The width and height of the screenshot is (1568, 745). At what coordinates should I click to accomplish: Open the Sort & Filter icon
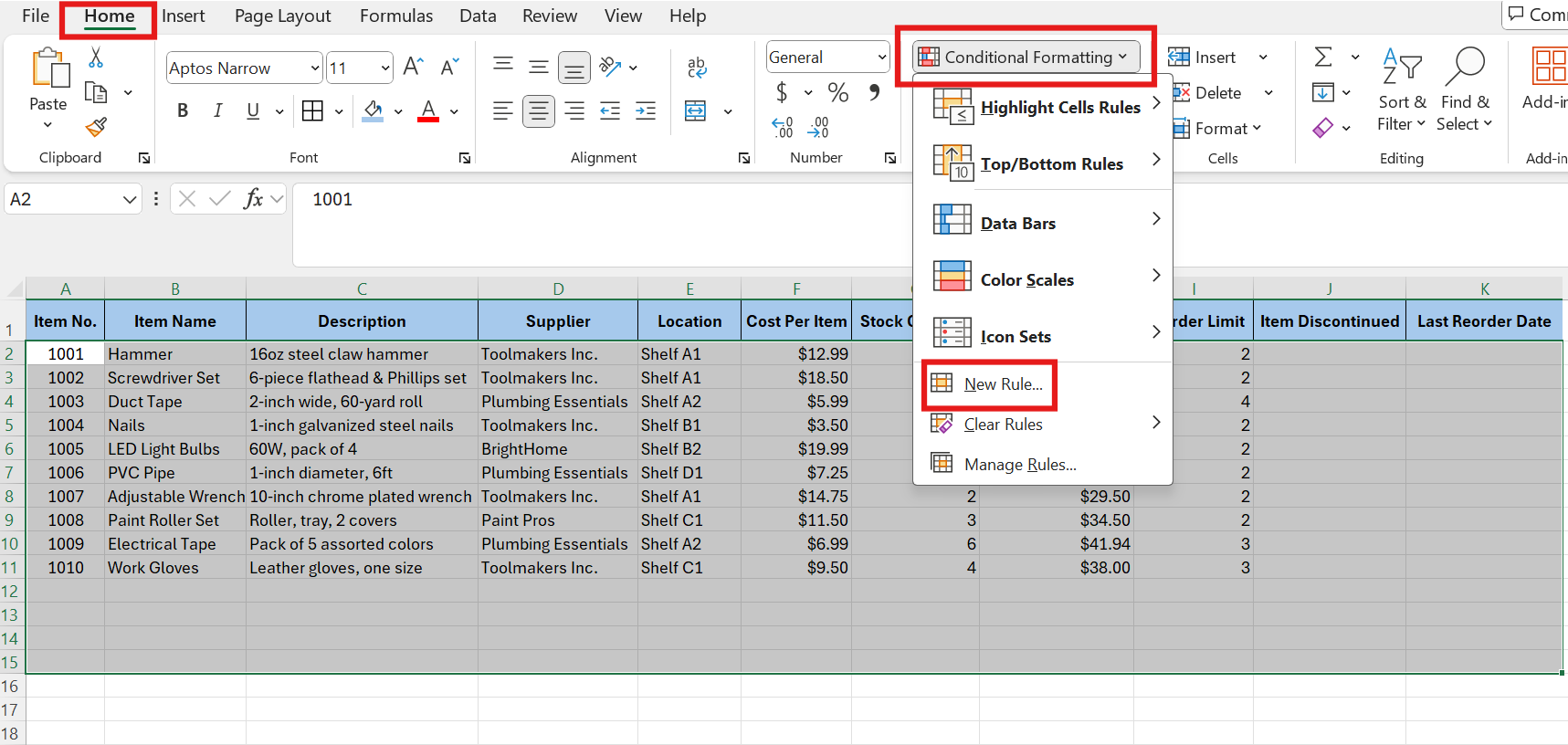point(1402,67)
